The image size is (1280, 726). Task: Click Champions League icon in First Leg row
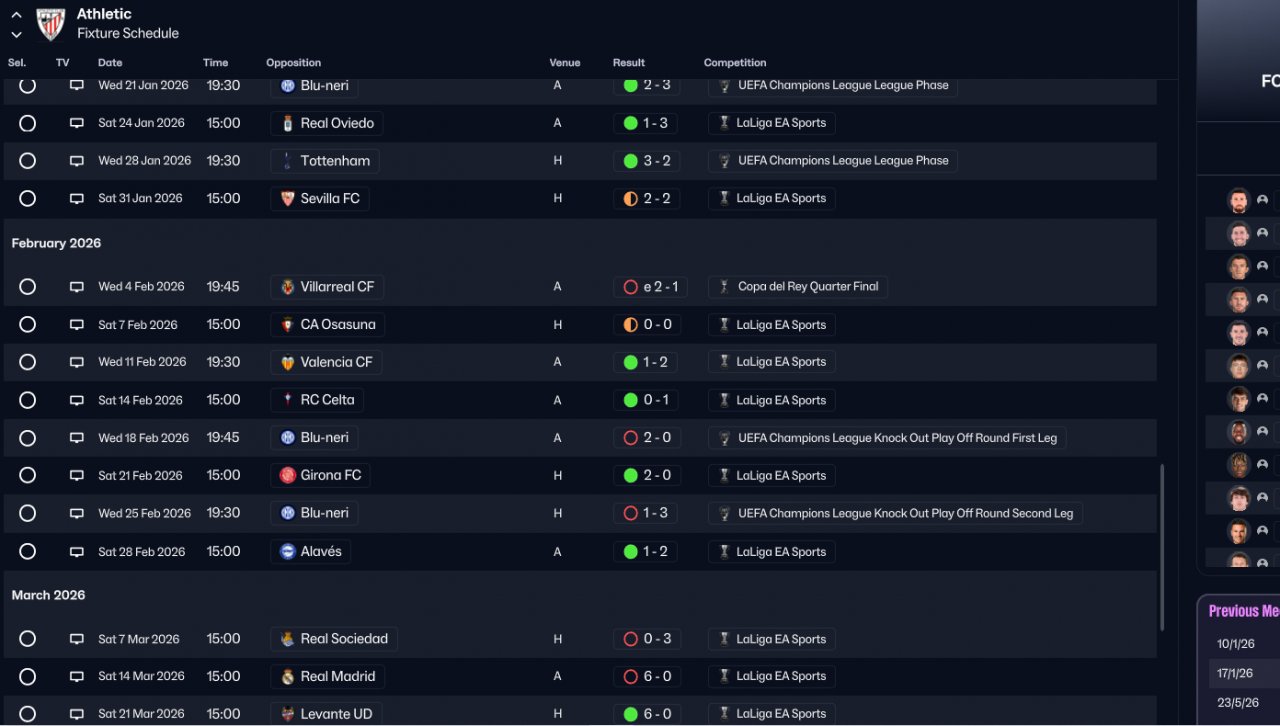point(724,438)
